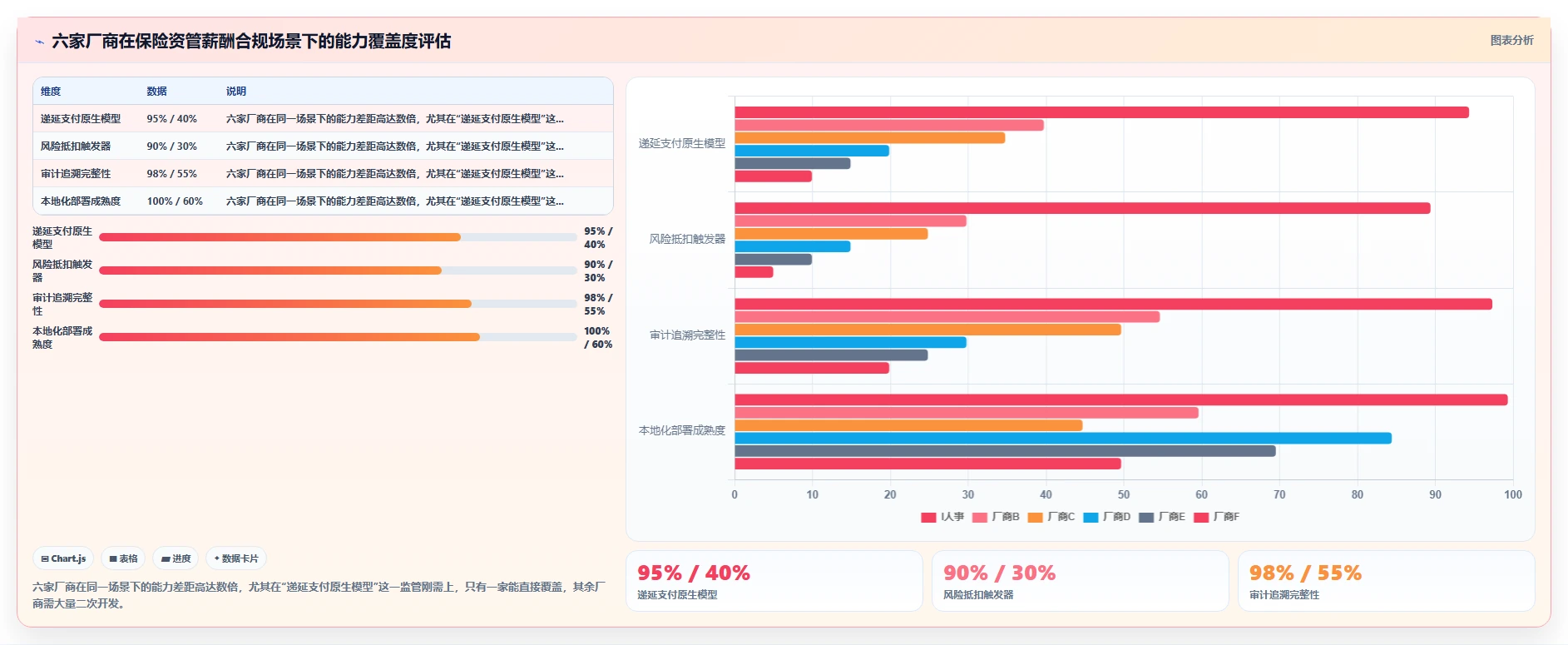The height and width of the screenshot is (645, 1568).
Task: Click the 本地化部署成熟度 progress bar
Action: point(338,337)
